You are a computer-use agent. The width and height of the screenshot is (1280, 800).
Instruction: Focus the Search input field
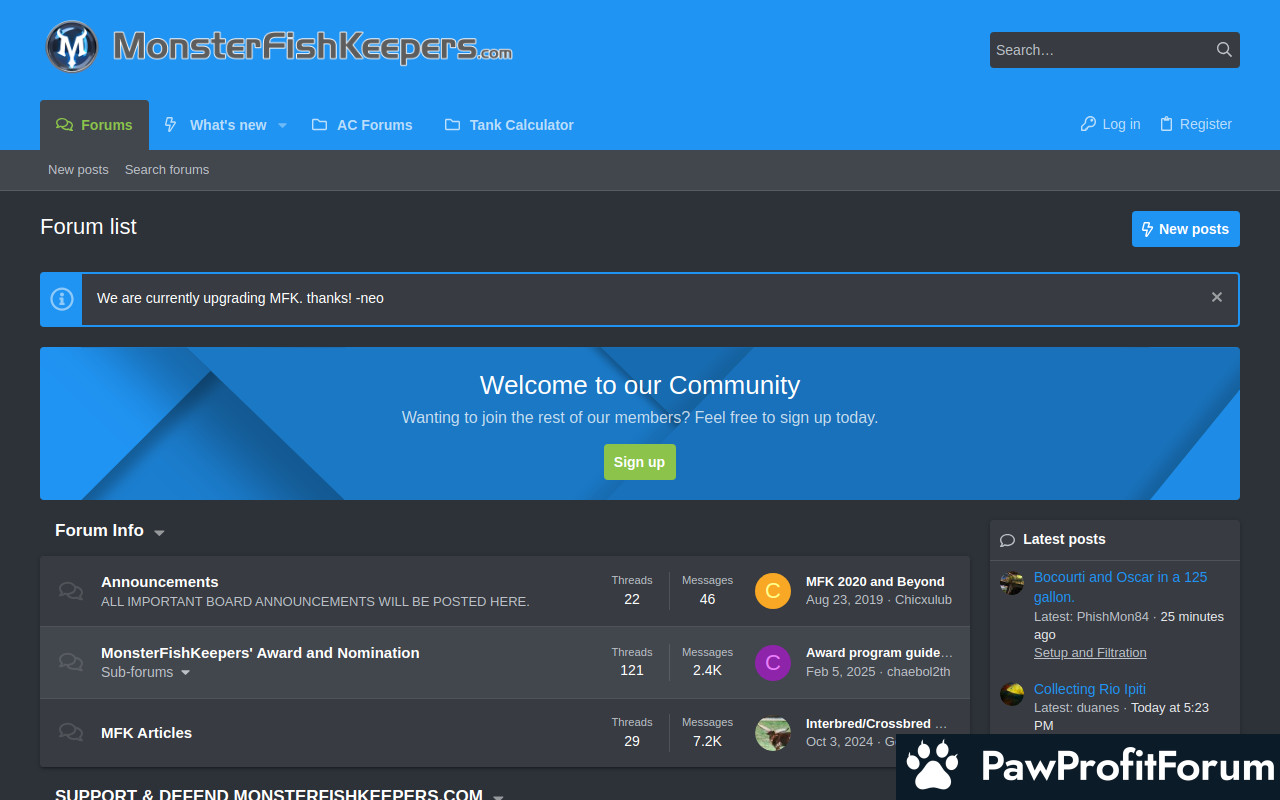click(x=1098, y=50)
